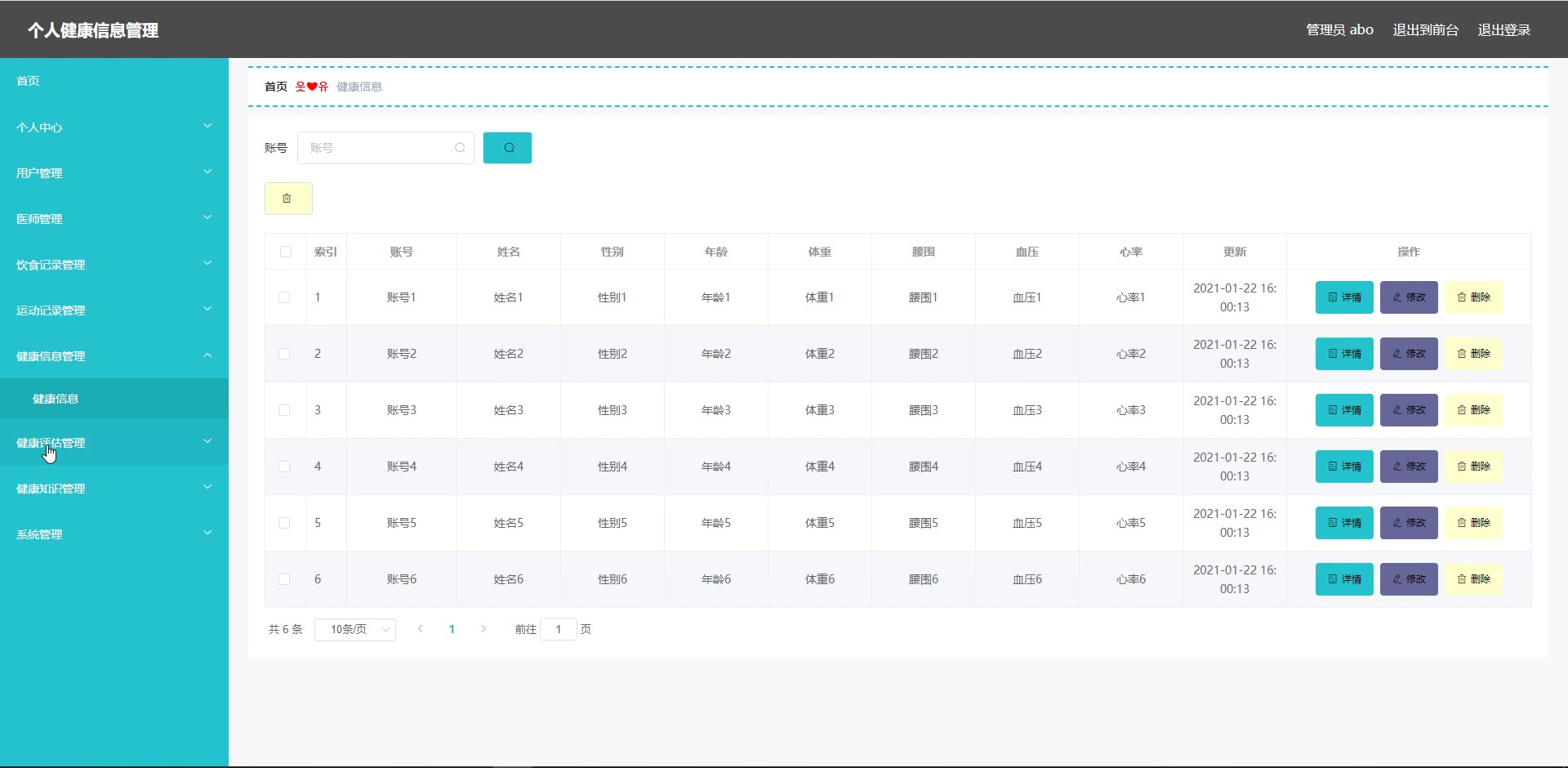Expand 饮食记录管理 sidebar menu
This screenshot has height=768, width=1568.
(114, 264)
